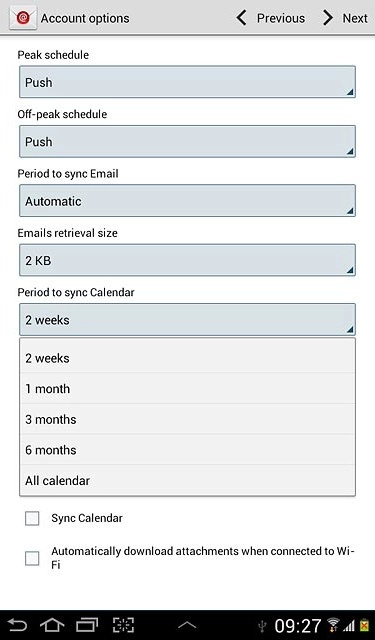
Task: Go back with the Previous button
Action: click(x=271, y=18)
